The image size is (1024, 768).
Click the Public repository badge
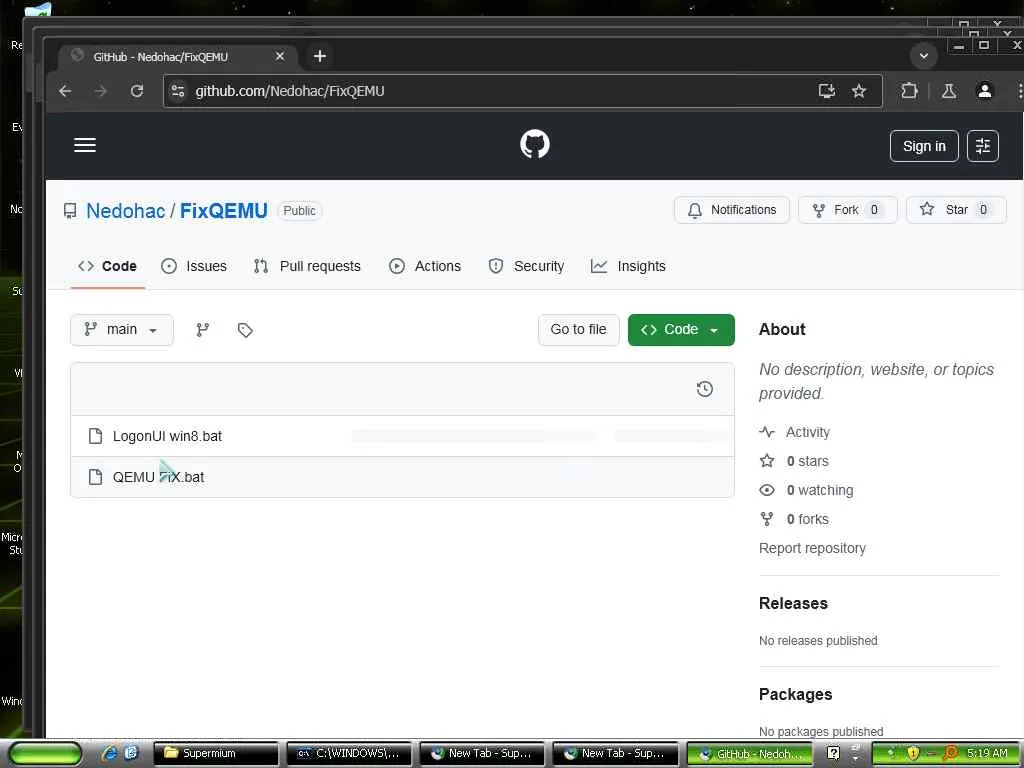[300, 211]
